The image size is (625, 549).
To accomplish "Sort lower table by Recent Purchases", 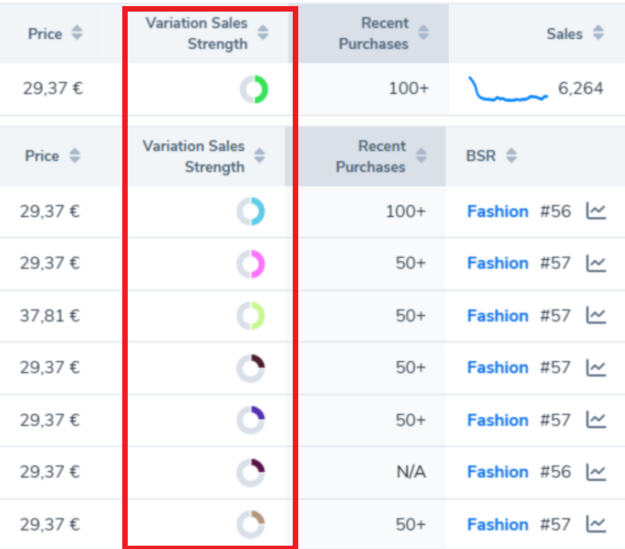I will [x=420, y=156].
